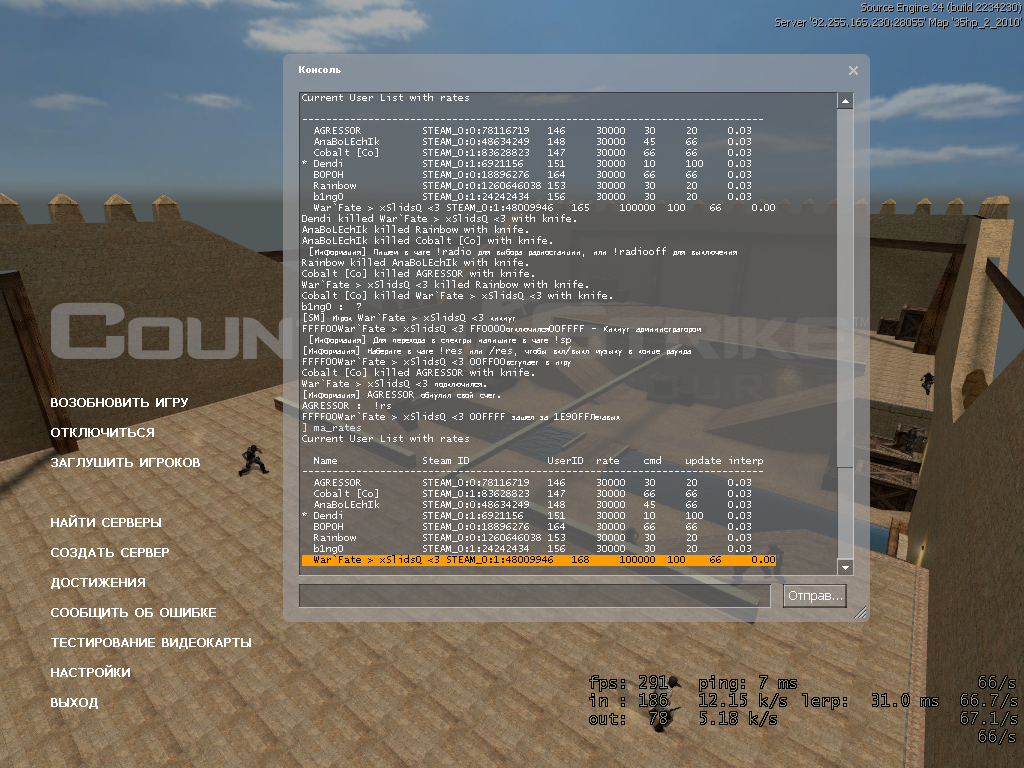Click 'AnaBoLEchIk killed Rainbow with knife.' line
Image resolution: width=1024 pixels, height=768 pixels.
tap(415, 230)
